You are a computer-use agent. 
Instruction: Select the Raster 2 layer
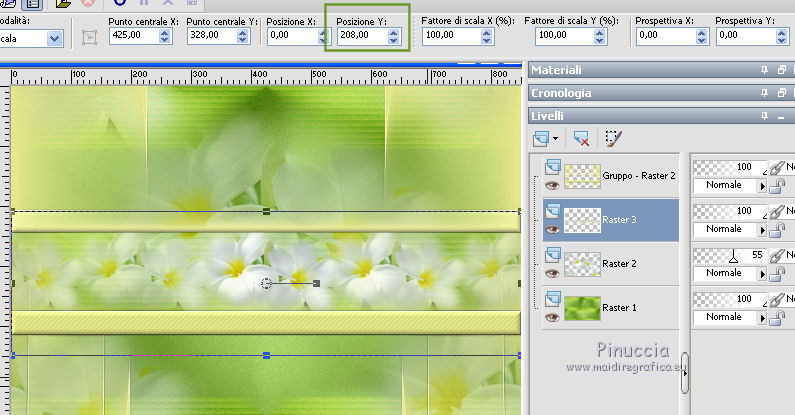[610, 263]
